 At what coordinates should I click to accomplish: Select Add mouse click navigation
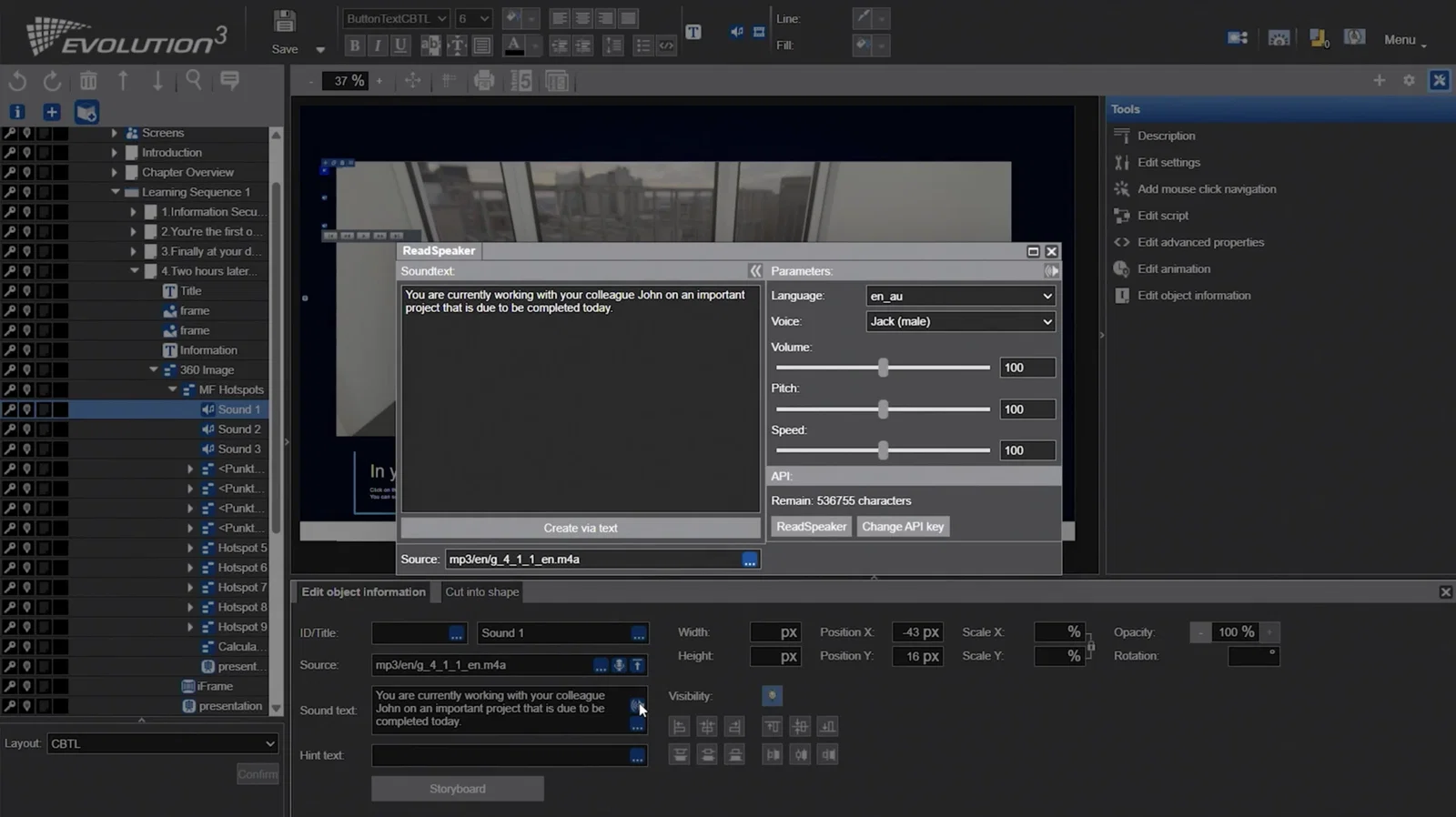pyautogui.click(x=1207, y=189)
